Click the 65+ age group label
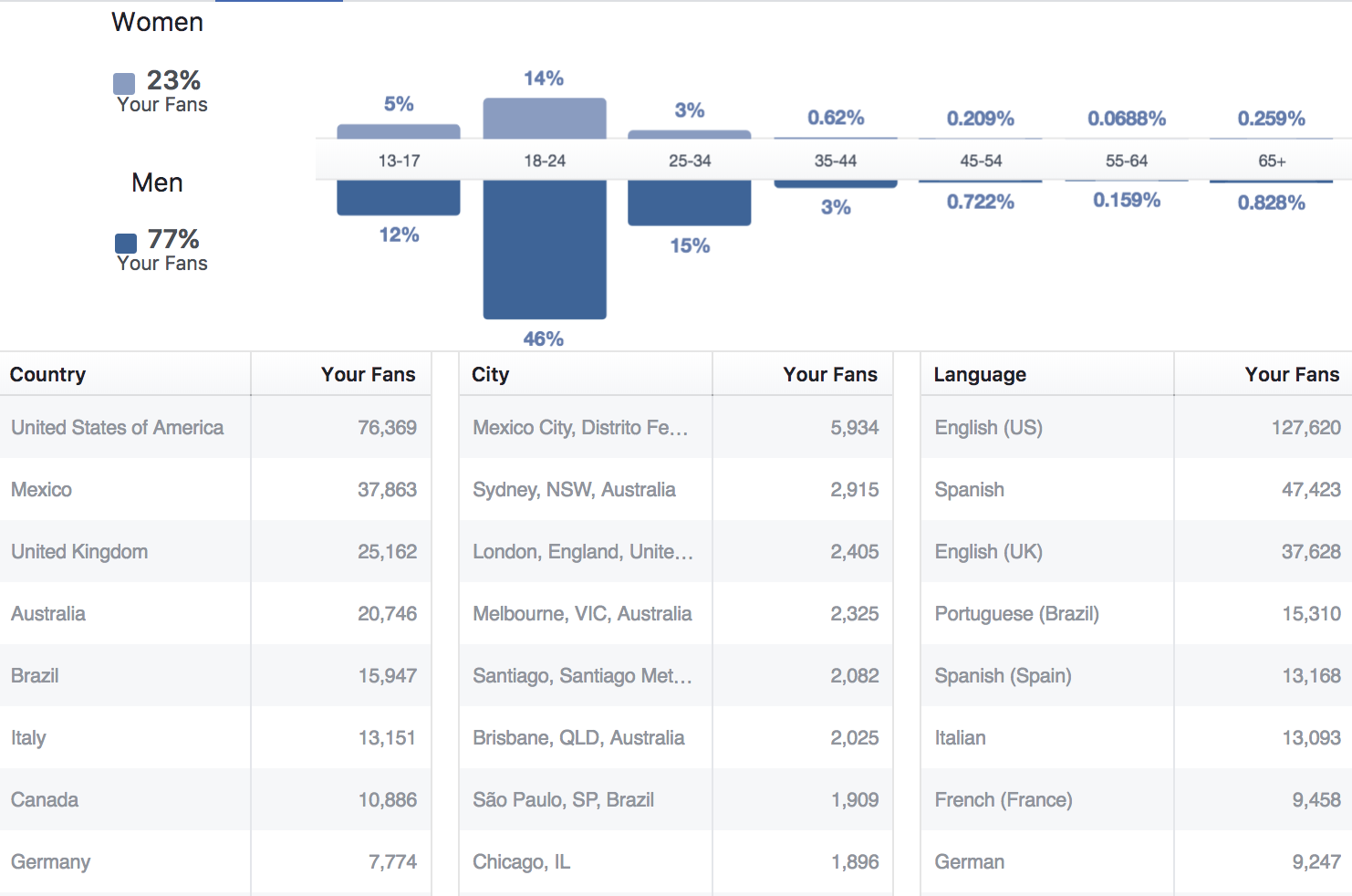 [1272, 161]
